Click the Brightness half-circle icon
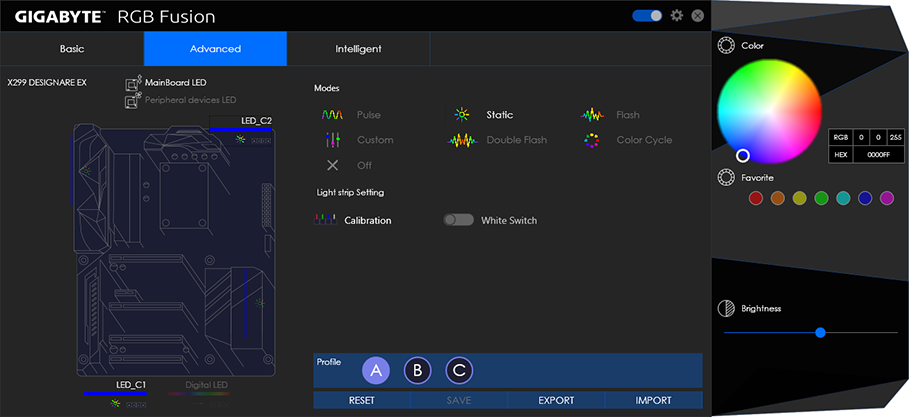The height and width of the screenshot is (417, 909). [x=725, y=309]
